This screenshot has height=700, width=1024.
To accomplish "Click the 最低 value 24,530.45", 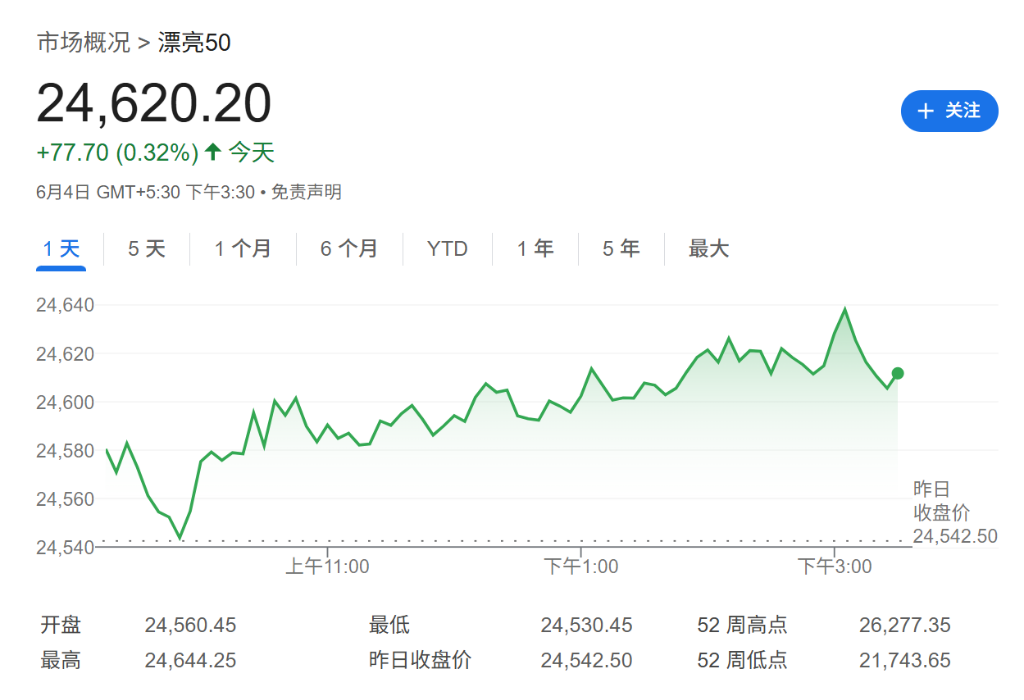I will tap(586, 626).
